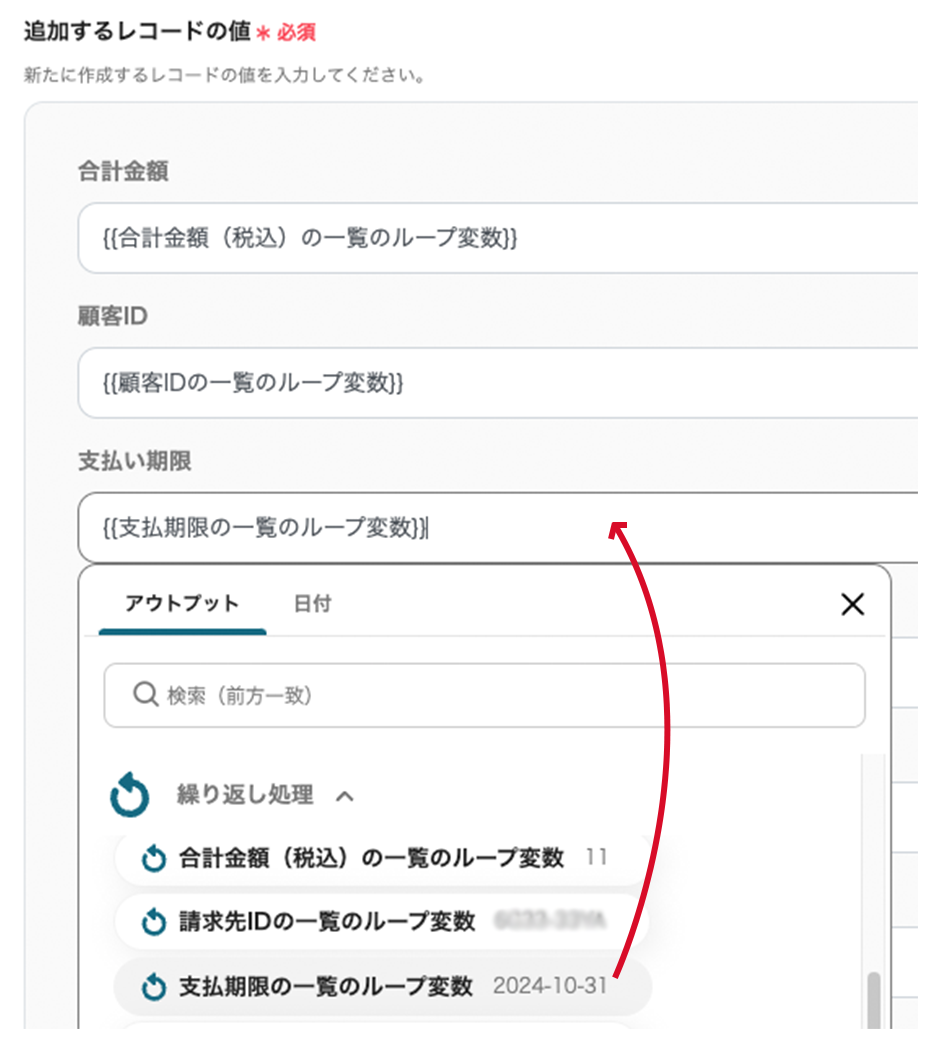Switch to the アウトプット tab
The image size is (925, 1043).
pyautogui.click(x=182, y=604)
